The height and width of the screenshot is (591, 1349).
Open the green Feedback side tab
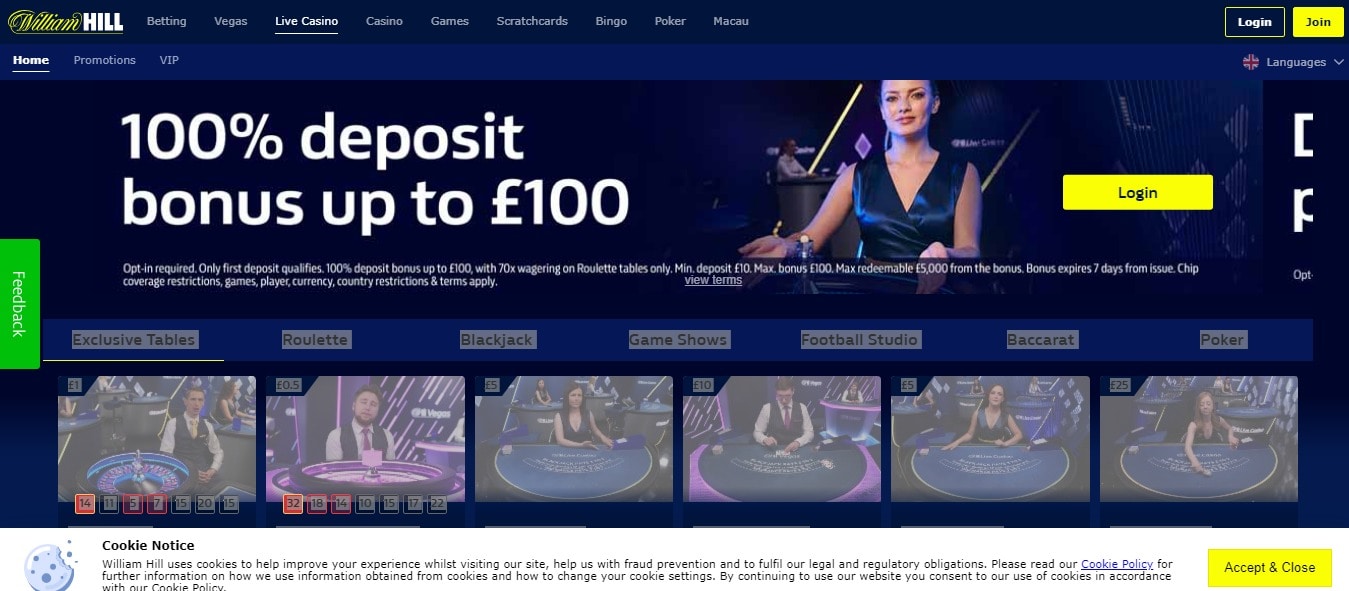click(18, 304)
